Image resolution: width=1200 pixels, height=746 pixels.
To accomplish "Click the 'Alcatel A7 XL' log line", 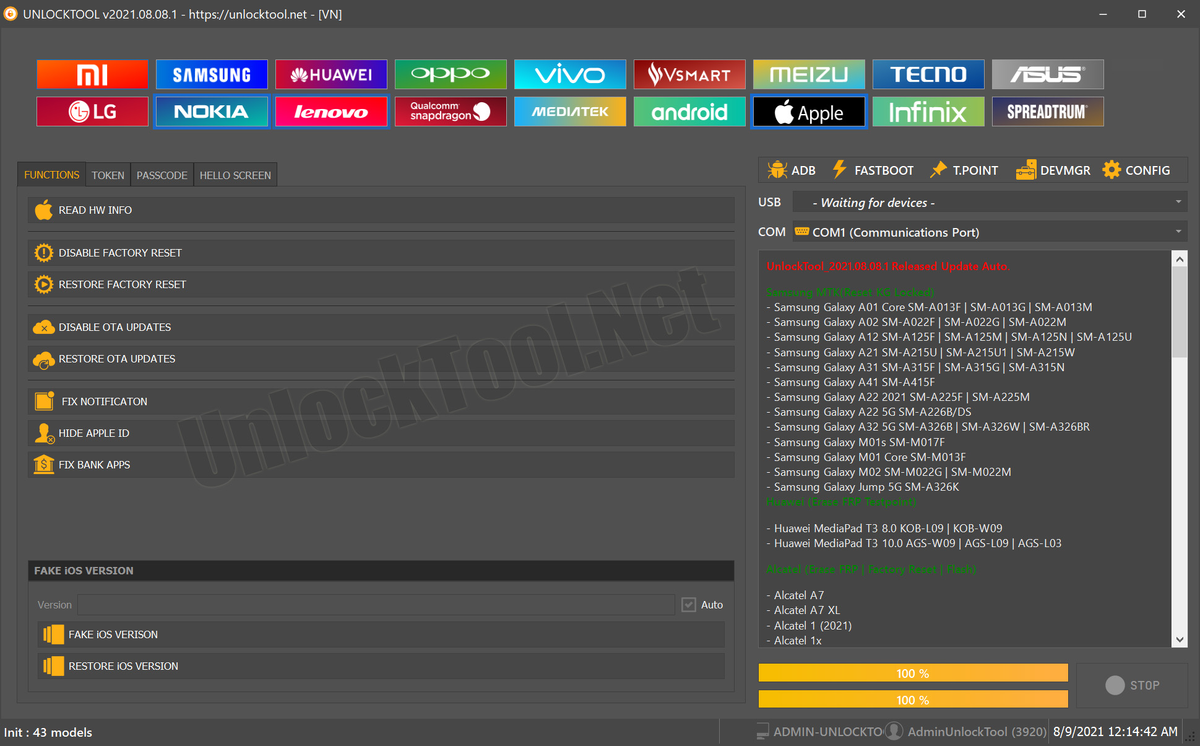I will [x=803, y=610].
